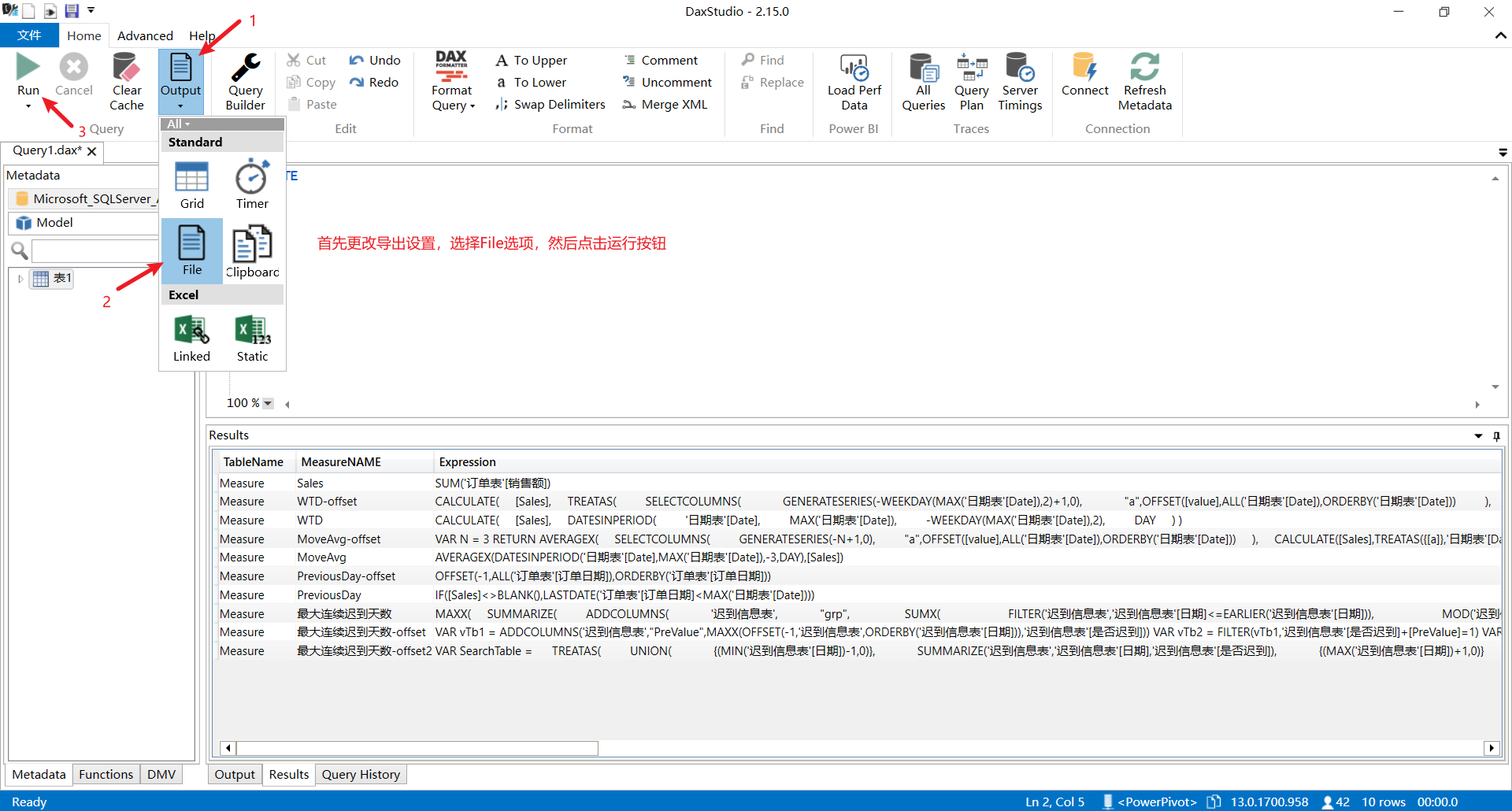Open the zoom percentage dropdown
Screen dimensions: 1512x811
(268, 403)
